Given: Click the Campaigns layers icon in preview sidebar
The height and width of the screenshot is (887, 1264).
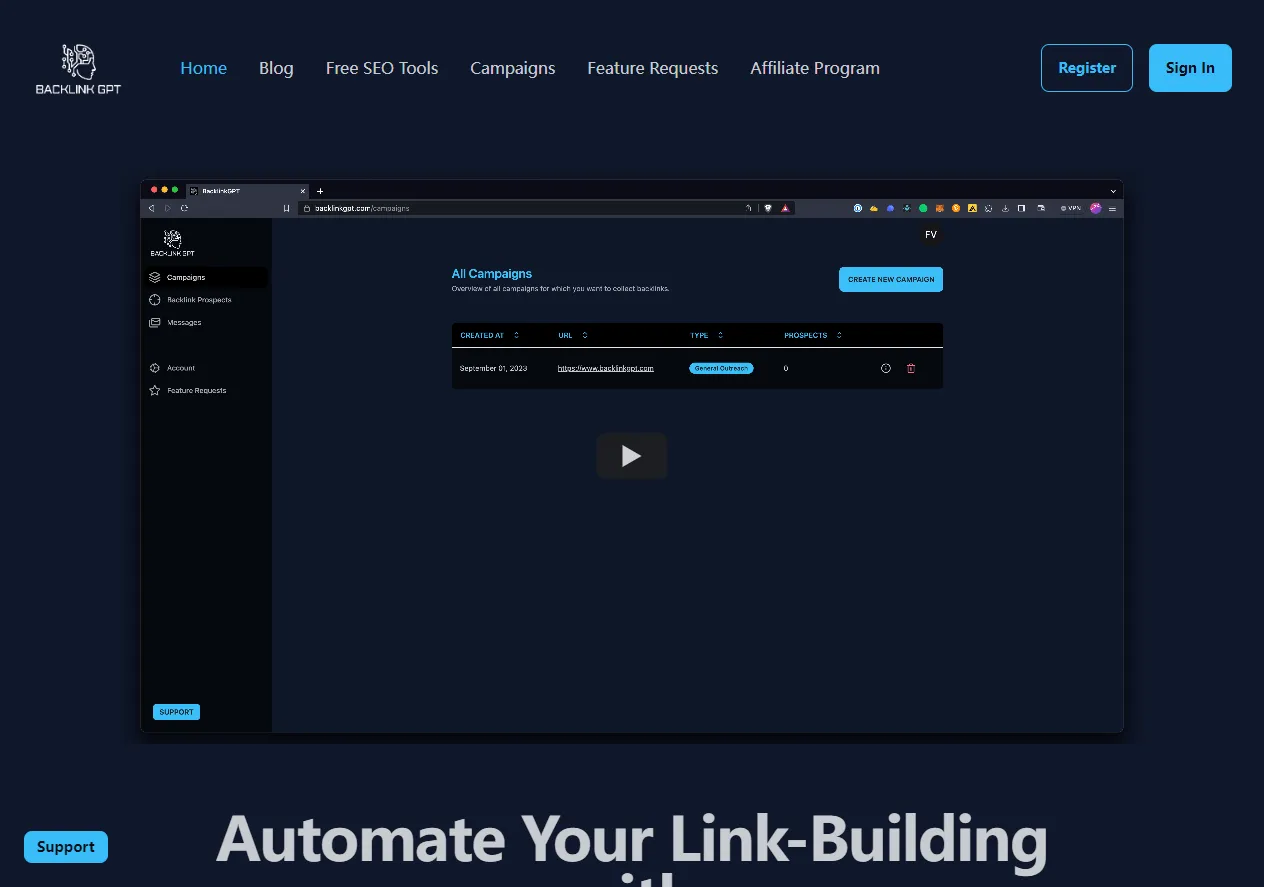Looking at the screenshot, I should (155, 277).
